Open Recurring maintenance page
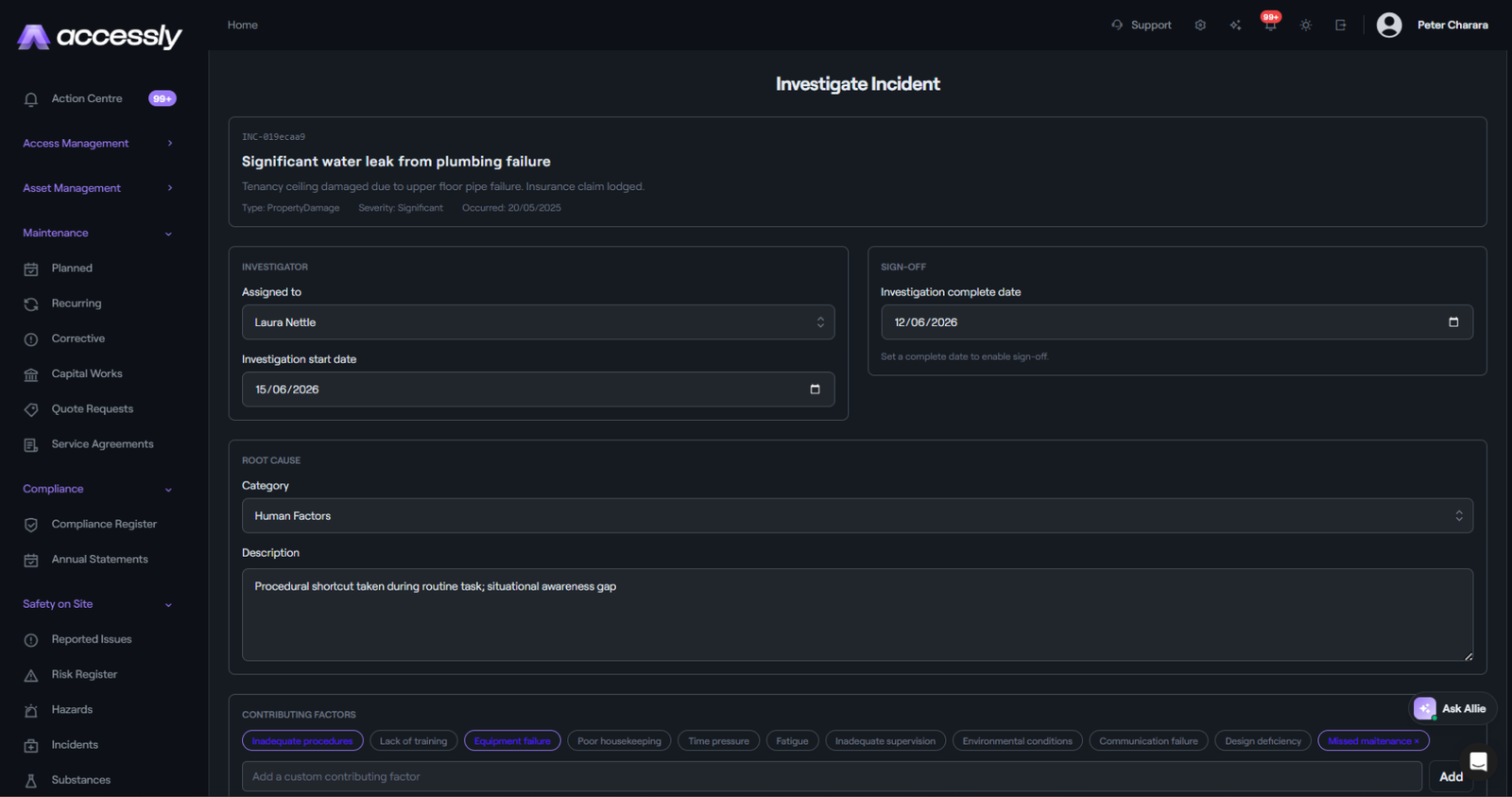This screenshot has height=797, width=1512. [x=77, y=303]
